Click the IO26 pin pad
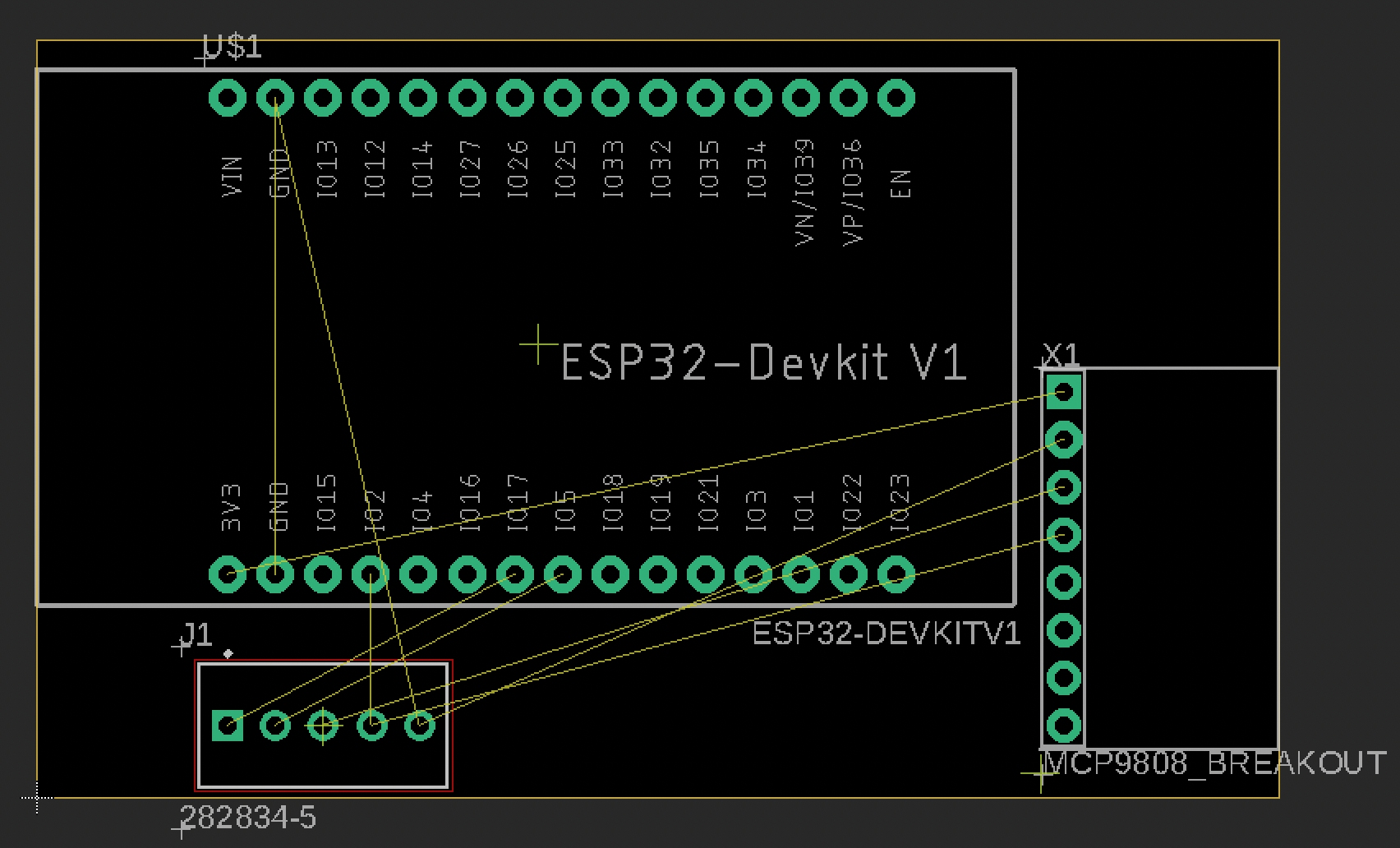 click(x=514, y=99)
